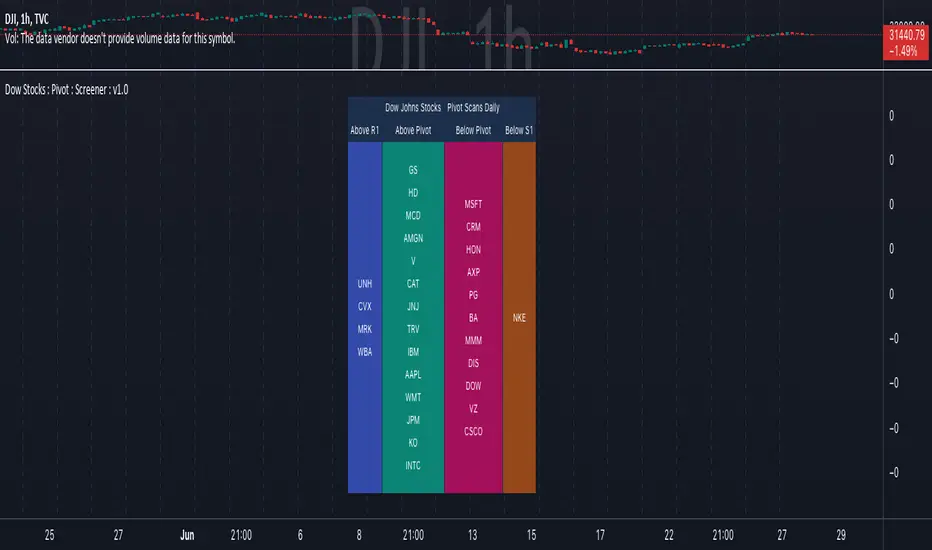The height and width of the screenshot is (550, 932).
Task: Pick the AMGN ticker
Action: (413, 238)
